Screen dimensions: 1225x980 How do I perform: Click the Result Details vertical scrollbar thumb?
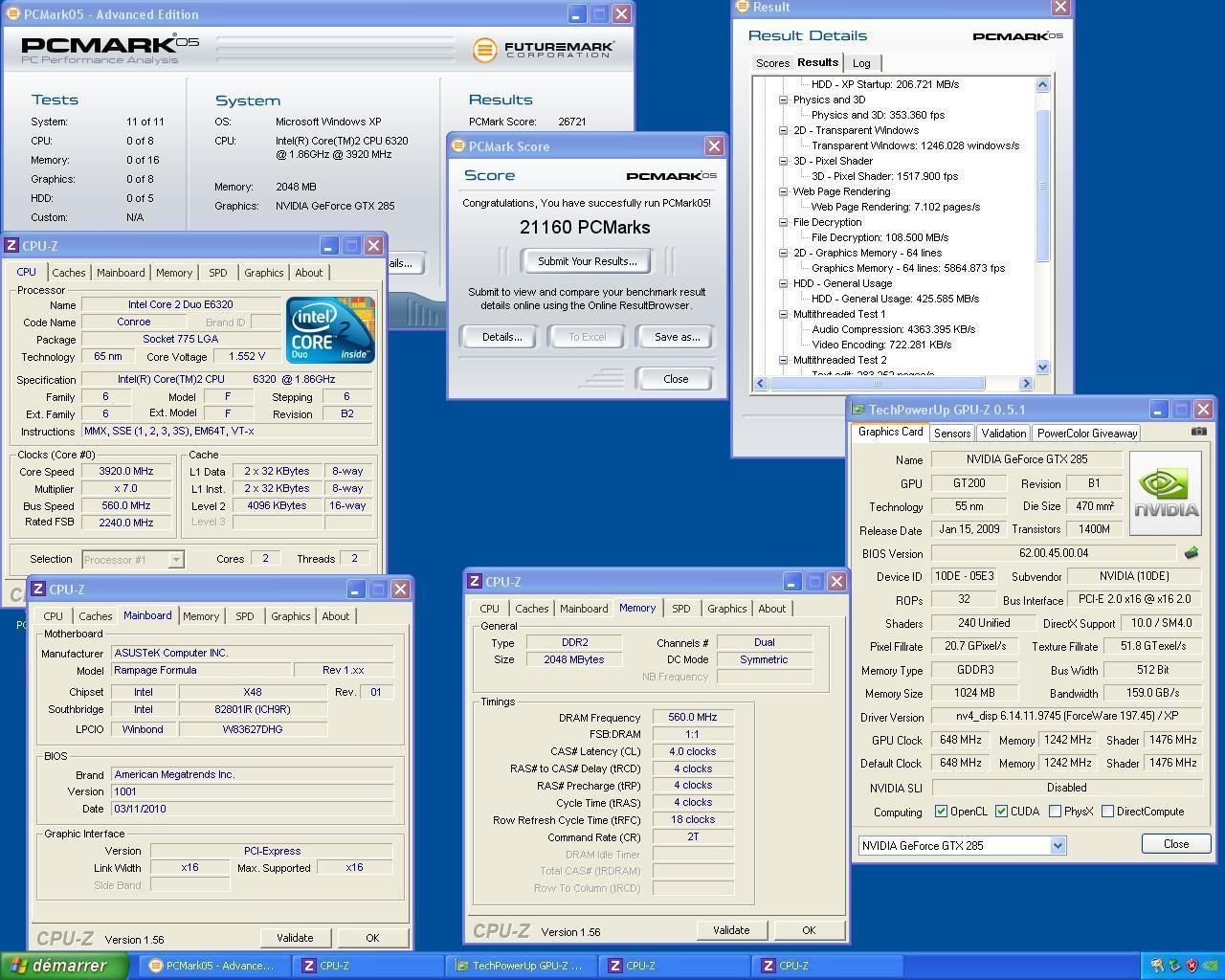1042,185
